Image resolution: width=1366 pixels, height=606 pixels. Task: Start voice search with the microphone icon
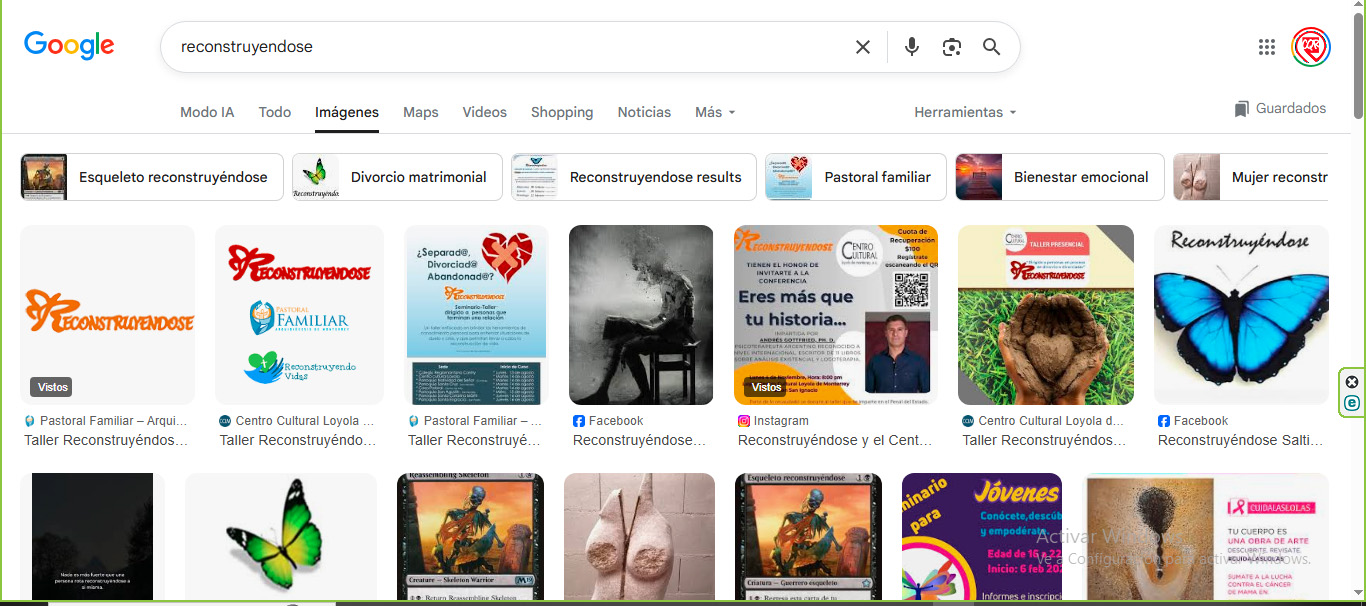tap(911, 47)
